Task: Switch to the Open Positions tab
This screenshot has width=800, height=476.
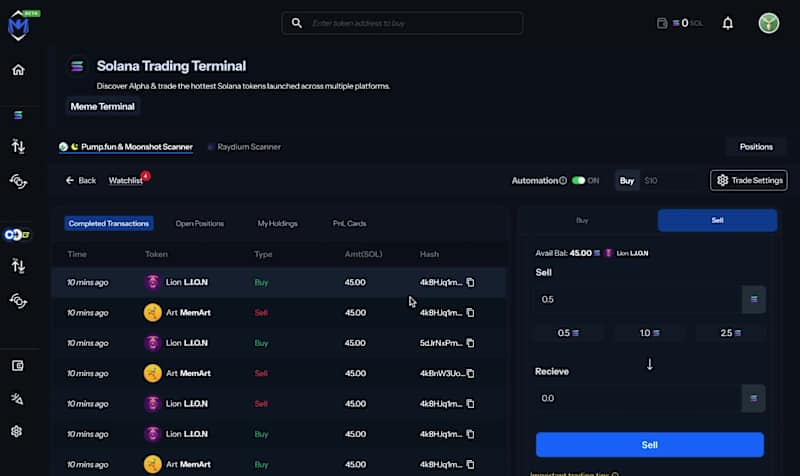Action: click(x=199, y=224)
